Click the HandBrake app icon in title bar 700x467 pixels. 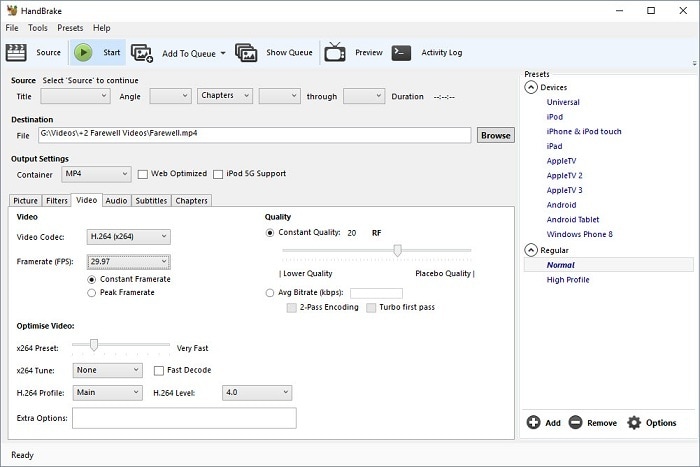pyautogui.click(x=12, y=10)
